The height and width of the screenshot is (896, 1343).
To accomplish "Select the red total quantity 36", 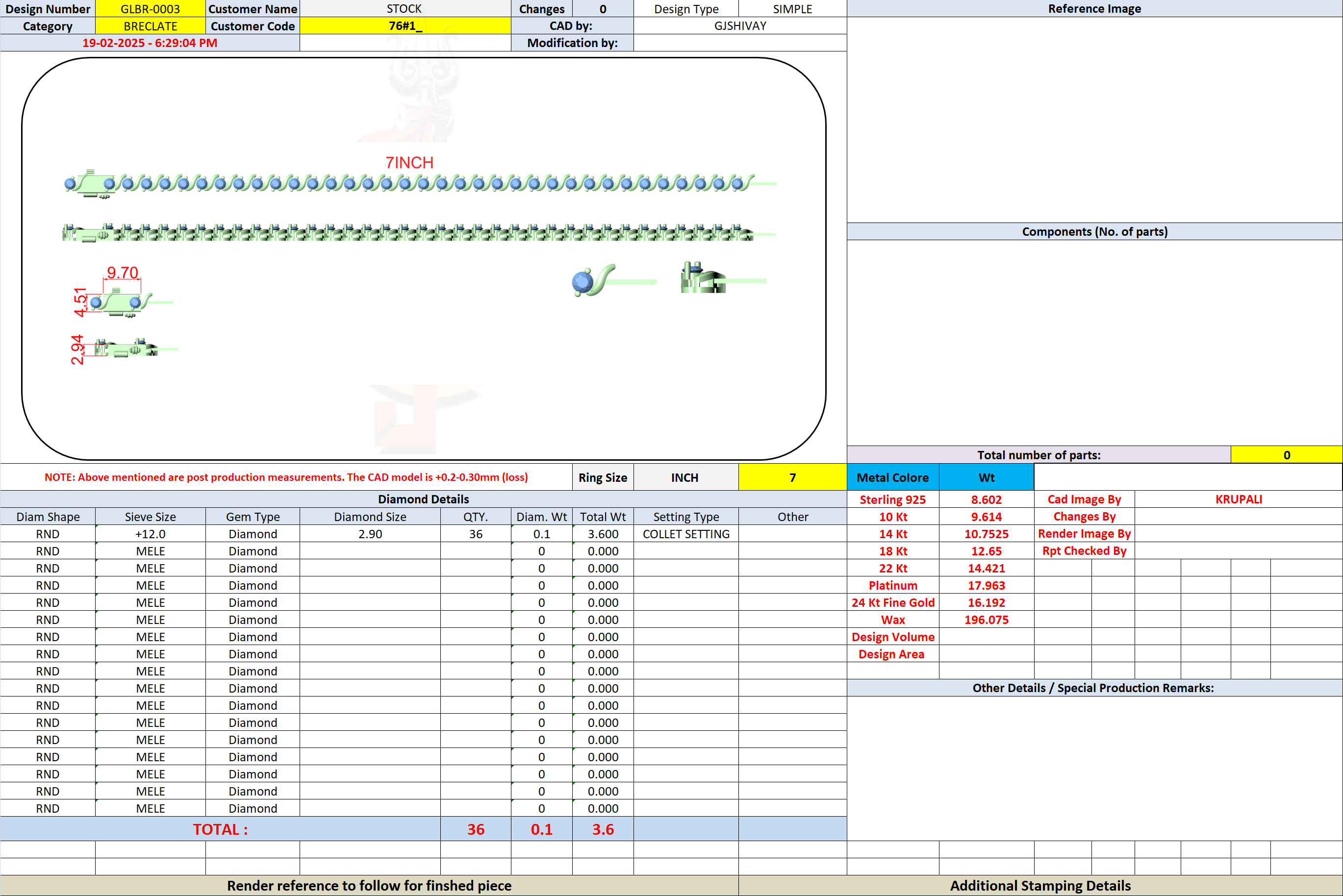I will click(x=476, y=829).
